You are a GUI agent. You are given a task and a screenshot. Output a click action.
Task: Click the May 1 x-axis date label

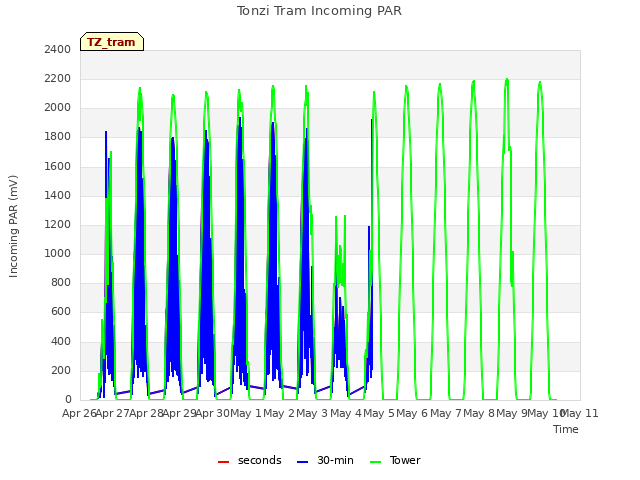[246, 413]
